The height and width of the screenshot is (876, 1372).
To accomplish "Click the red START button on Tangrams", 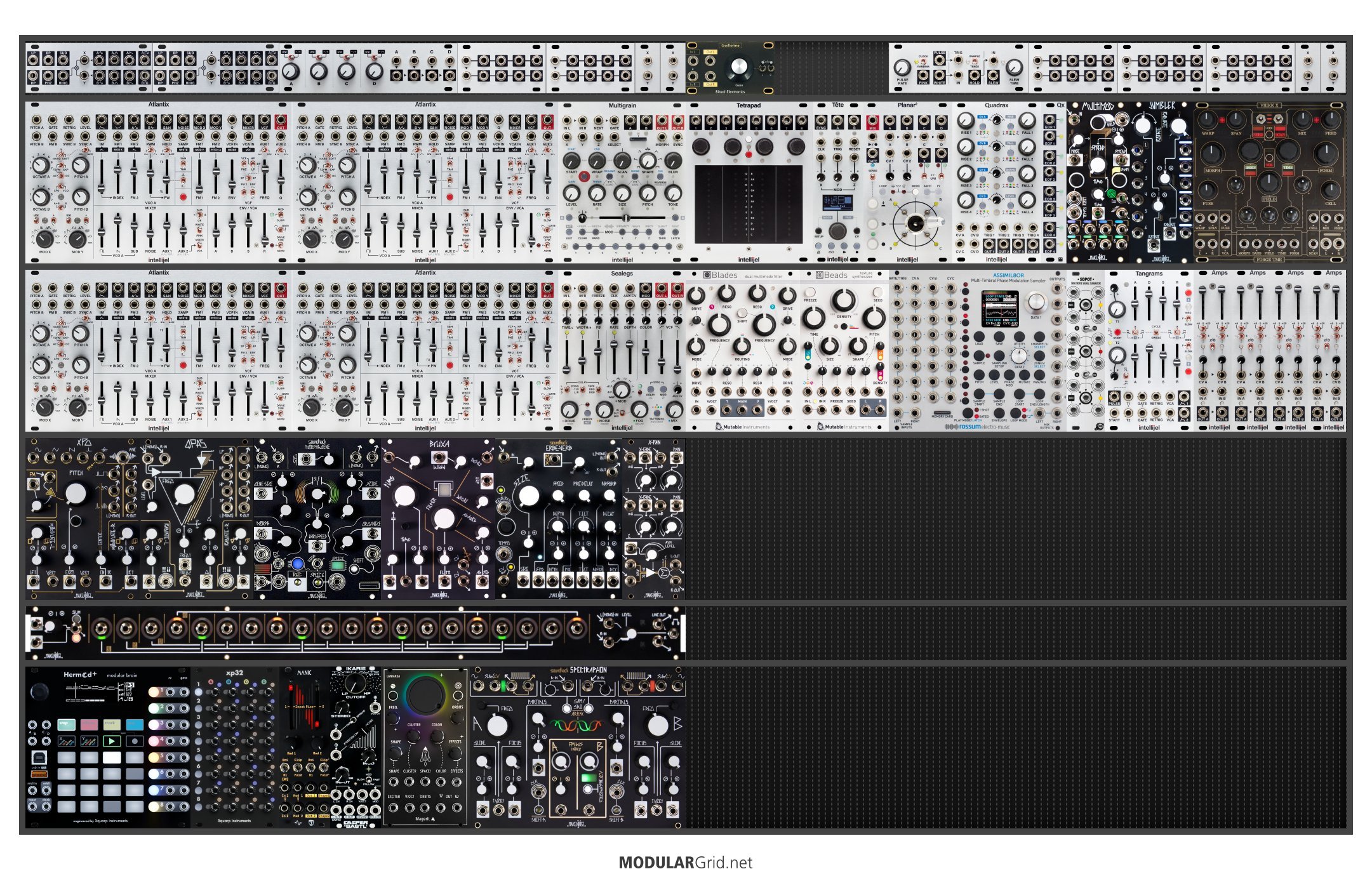I will pos(1117,332).
